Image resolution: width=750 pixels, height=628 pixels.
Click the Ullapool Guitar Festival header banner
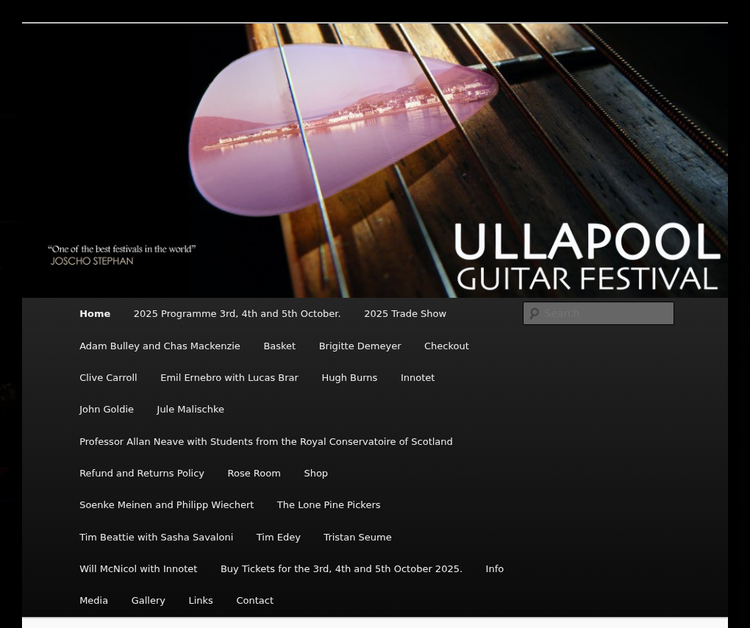point(375,160)
